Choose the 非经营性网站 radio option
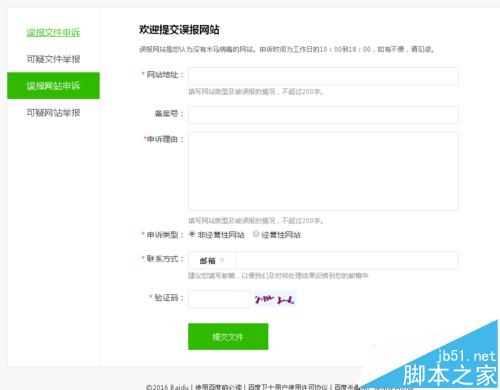 point(192,234)
